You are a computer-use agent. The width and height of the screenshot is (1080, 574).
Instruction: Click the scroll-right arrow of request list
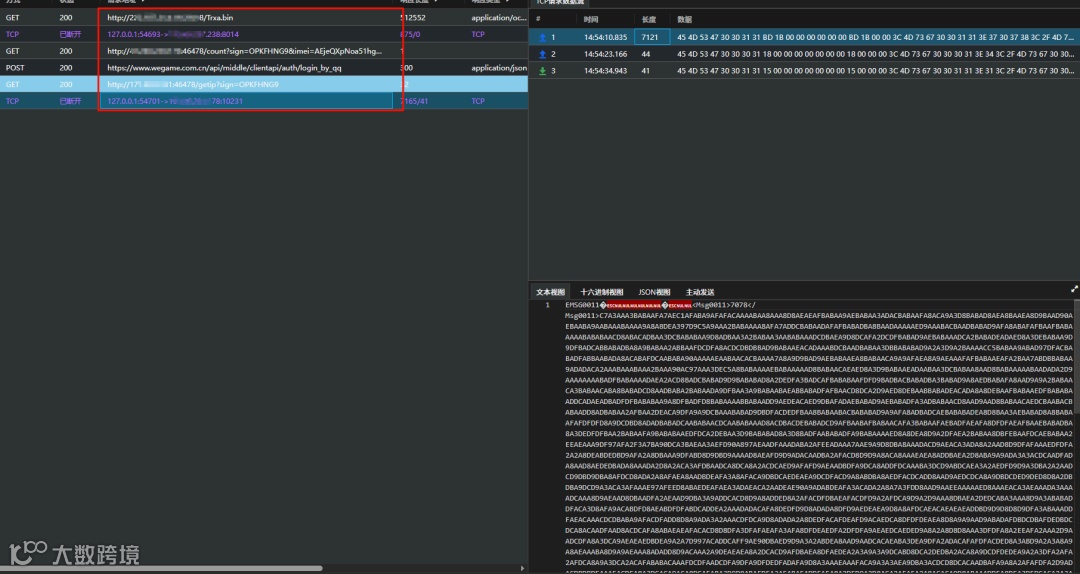tap(523, 568)
